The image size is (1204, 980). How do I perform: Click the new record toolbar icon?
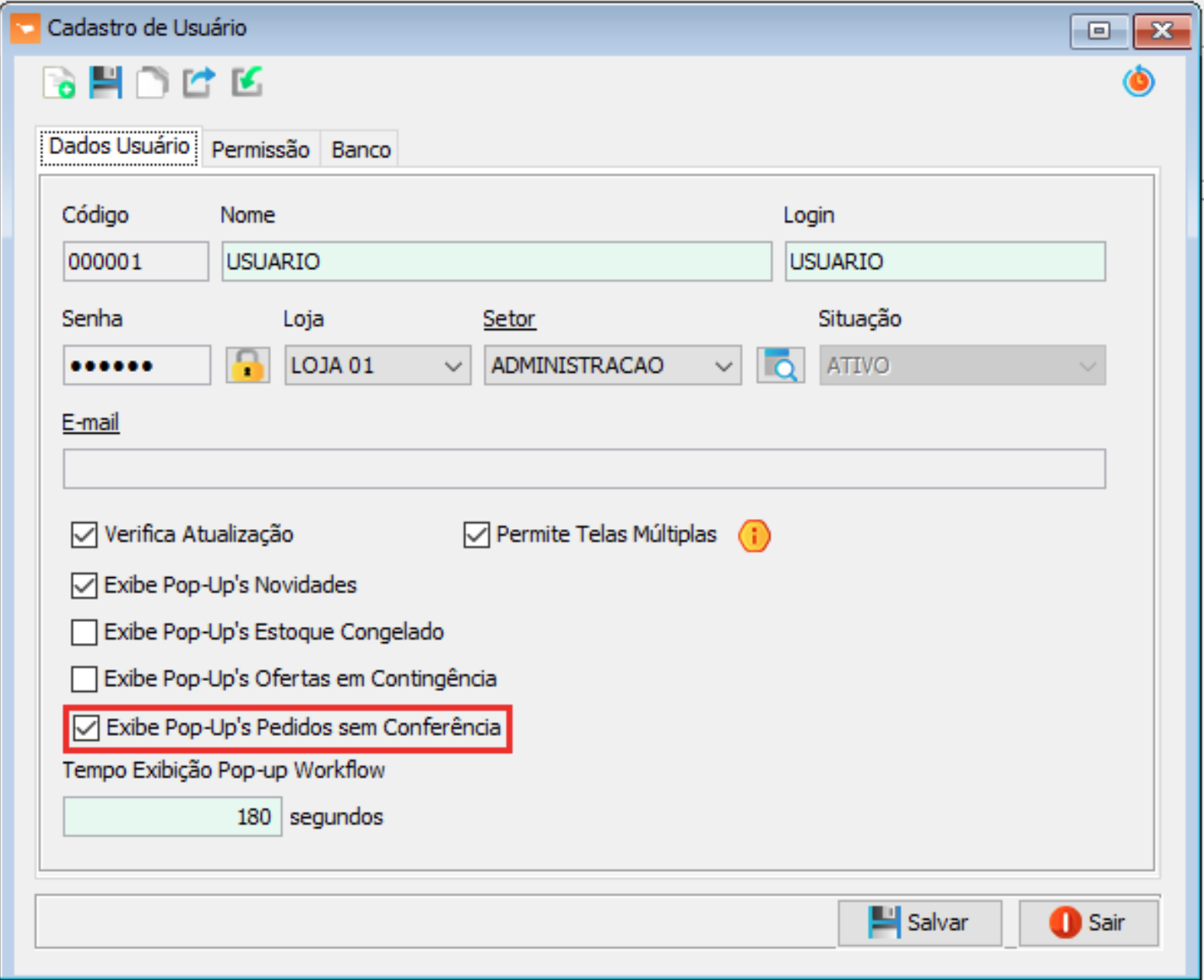(59, 83)
